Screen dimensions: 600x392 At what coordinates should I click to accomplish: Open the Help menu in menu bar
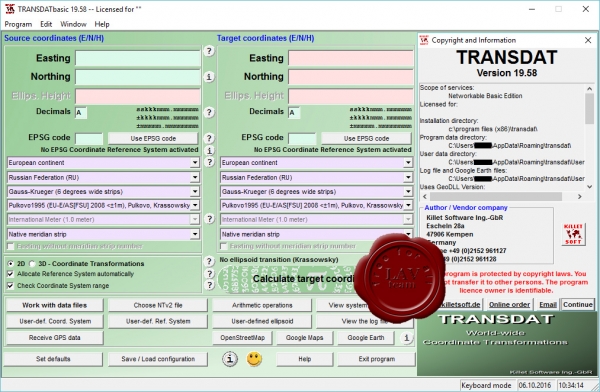[x=102, y=24]
